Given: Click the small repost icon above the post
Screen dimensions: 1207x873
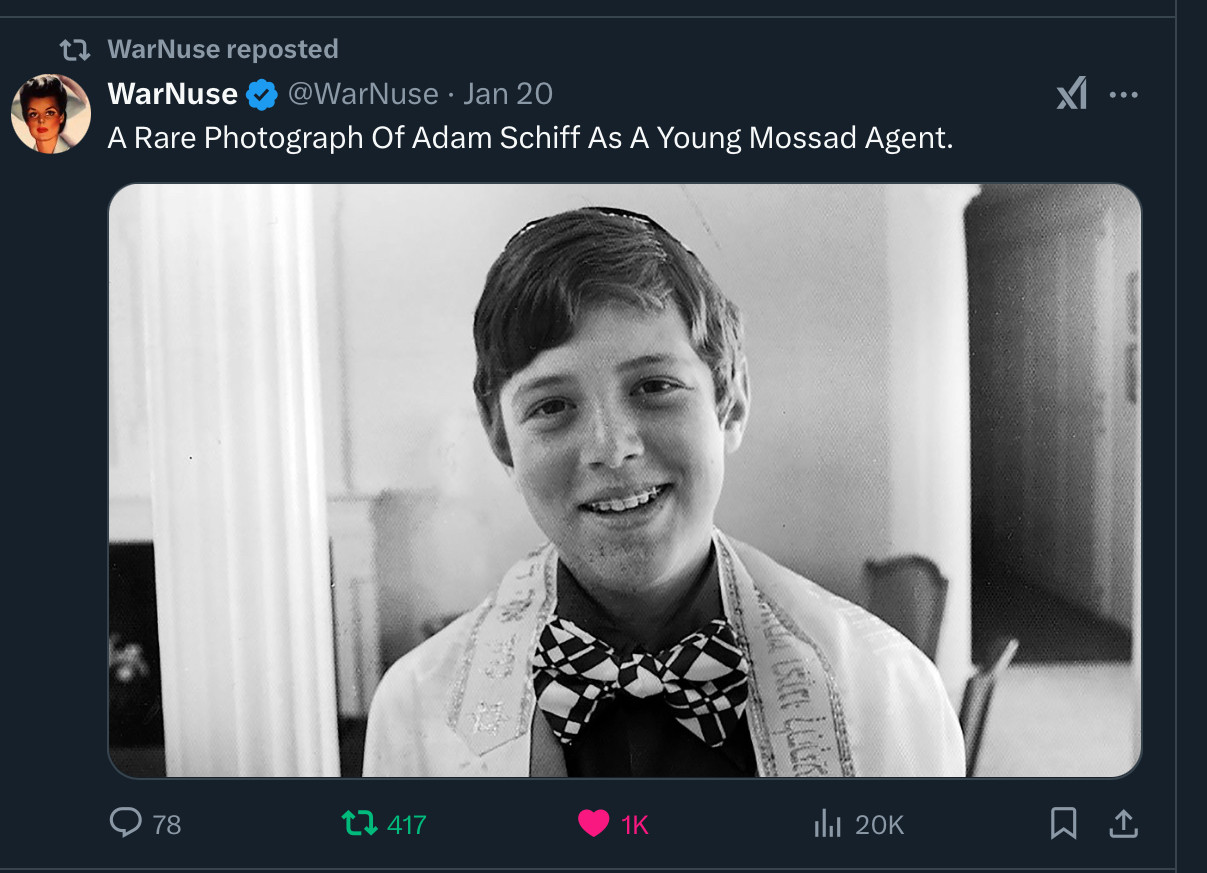Looking at the screenshot, I should [x=75, y=49].
